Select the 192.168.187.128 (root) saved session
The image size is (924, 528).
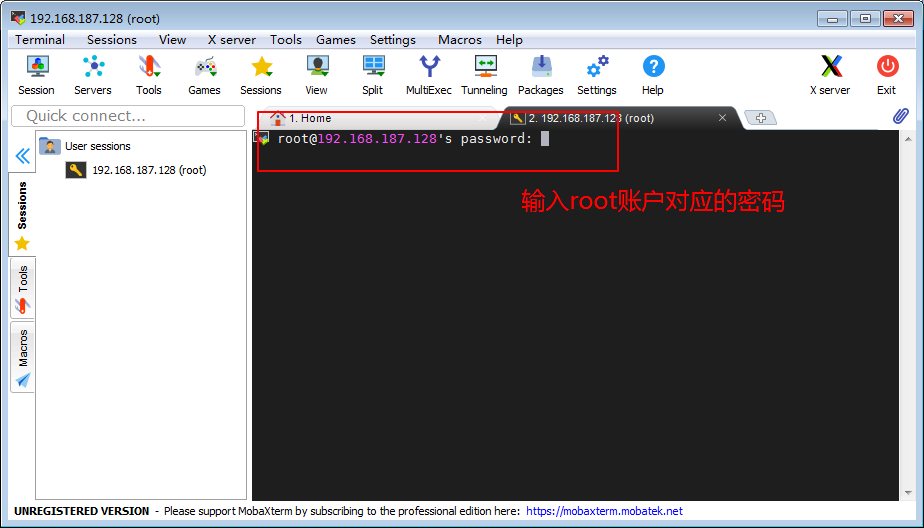148,170
